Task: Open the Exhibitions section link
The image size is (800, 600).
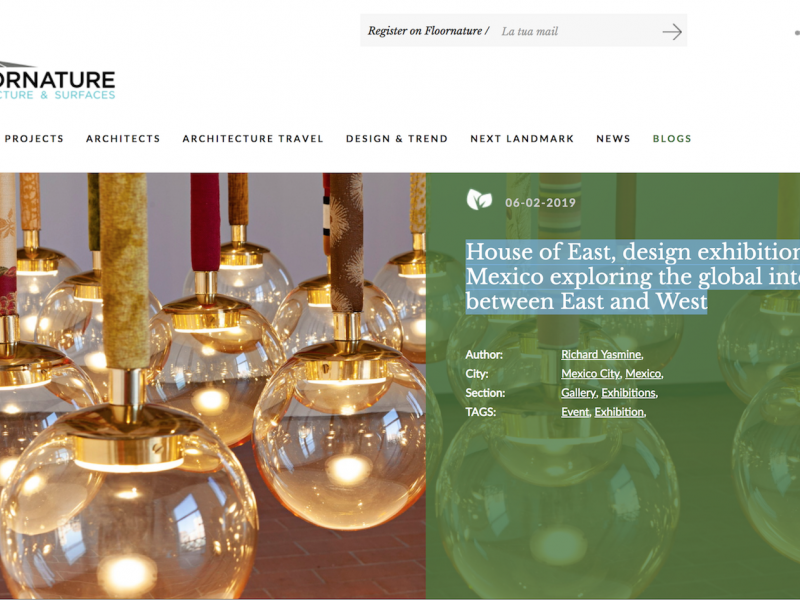Action: click(628, 393)
